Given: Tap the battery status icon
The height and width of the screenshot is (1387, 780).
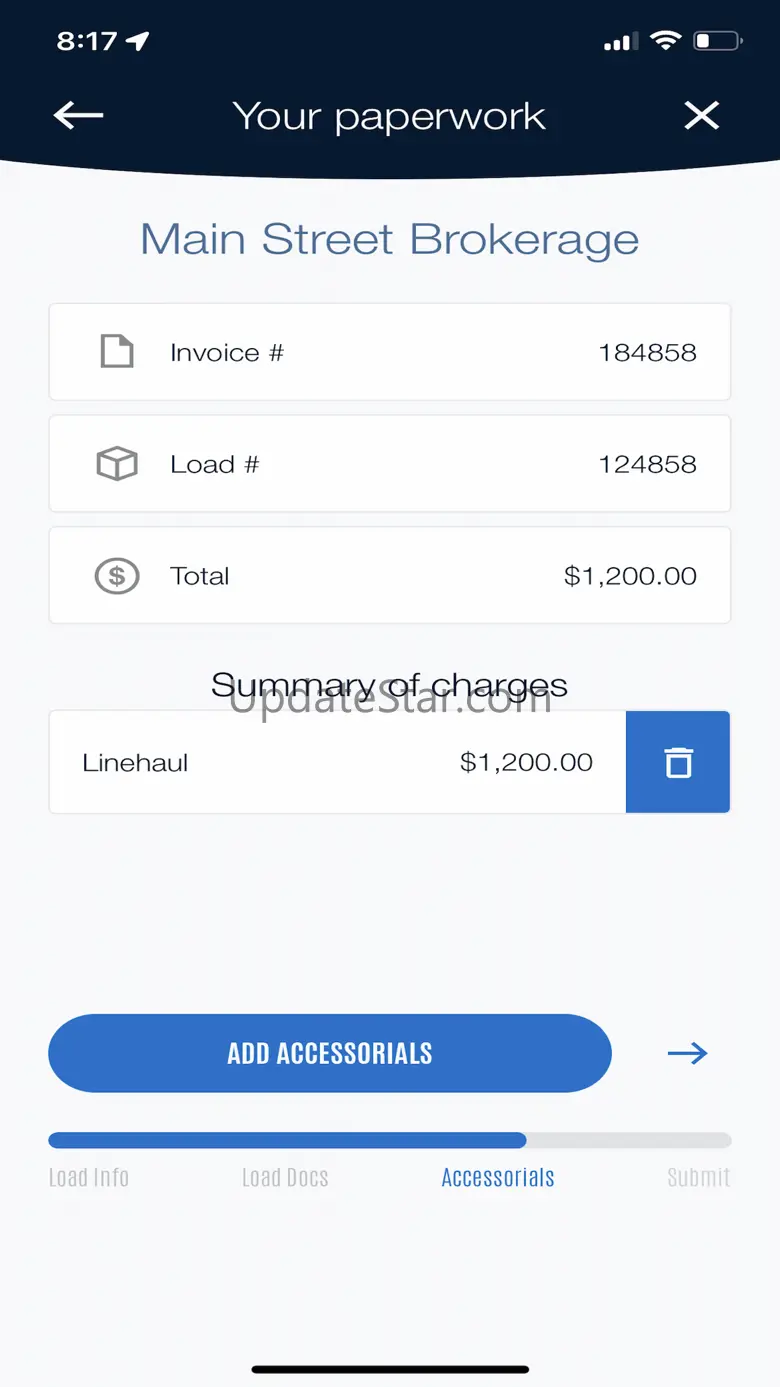Looking at the screenshot, I should coord(717,41).
